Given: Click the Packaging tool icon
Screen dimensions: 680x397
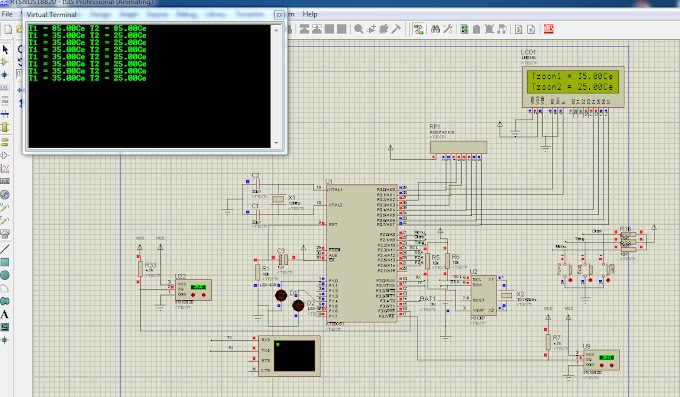Looking at the screenshot, I should point(383,29).
